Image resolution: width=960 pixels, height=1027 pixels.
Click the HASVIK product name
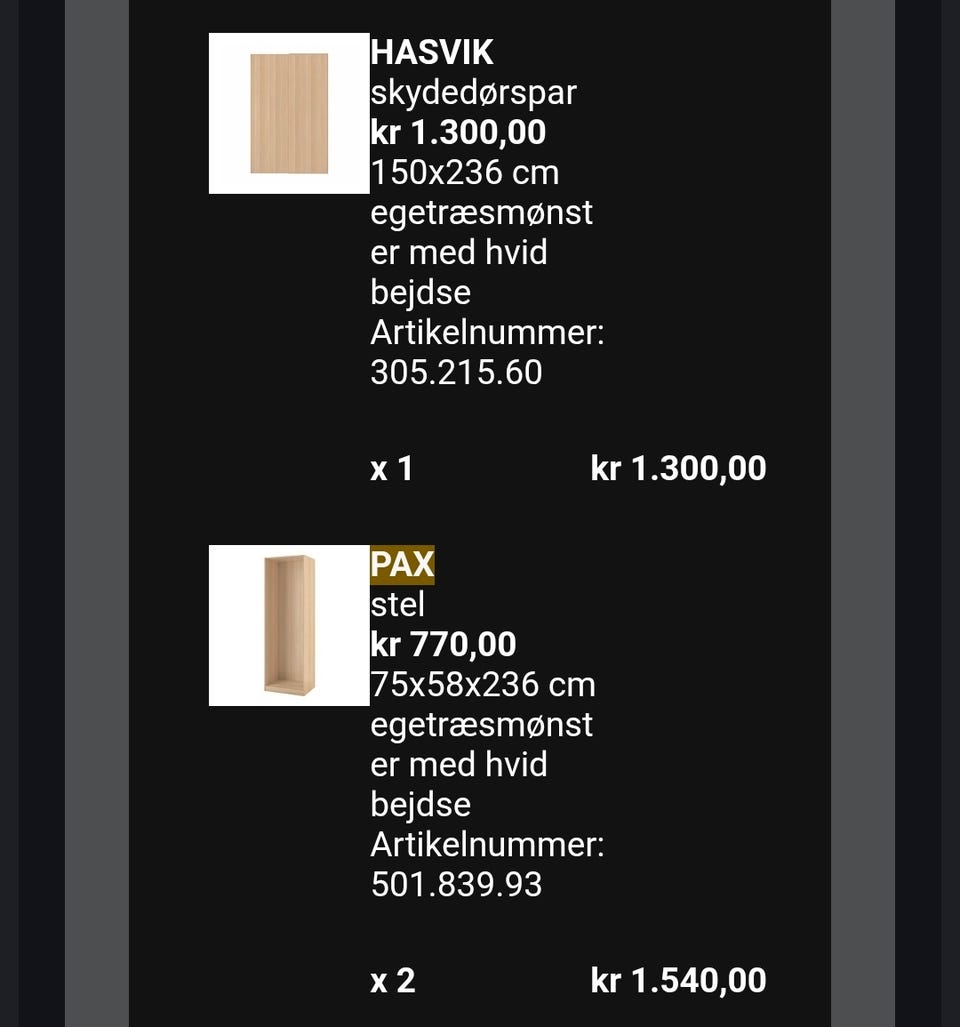431,52
